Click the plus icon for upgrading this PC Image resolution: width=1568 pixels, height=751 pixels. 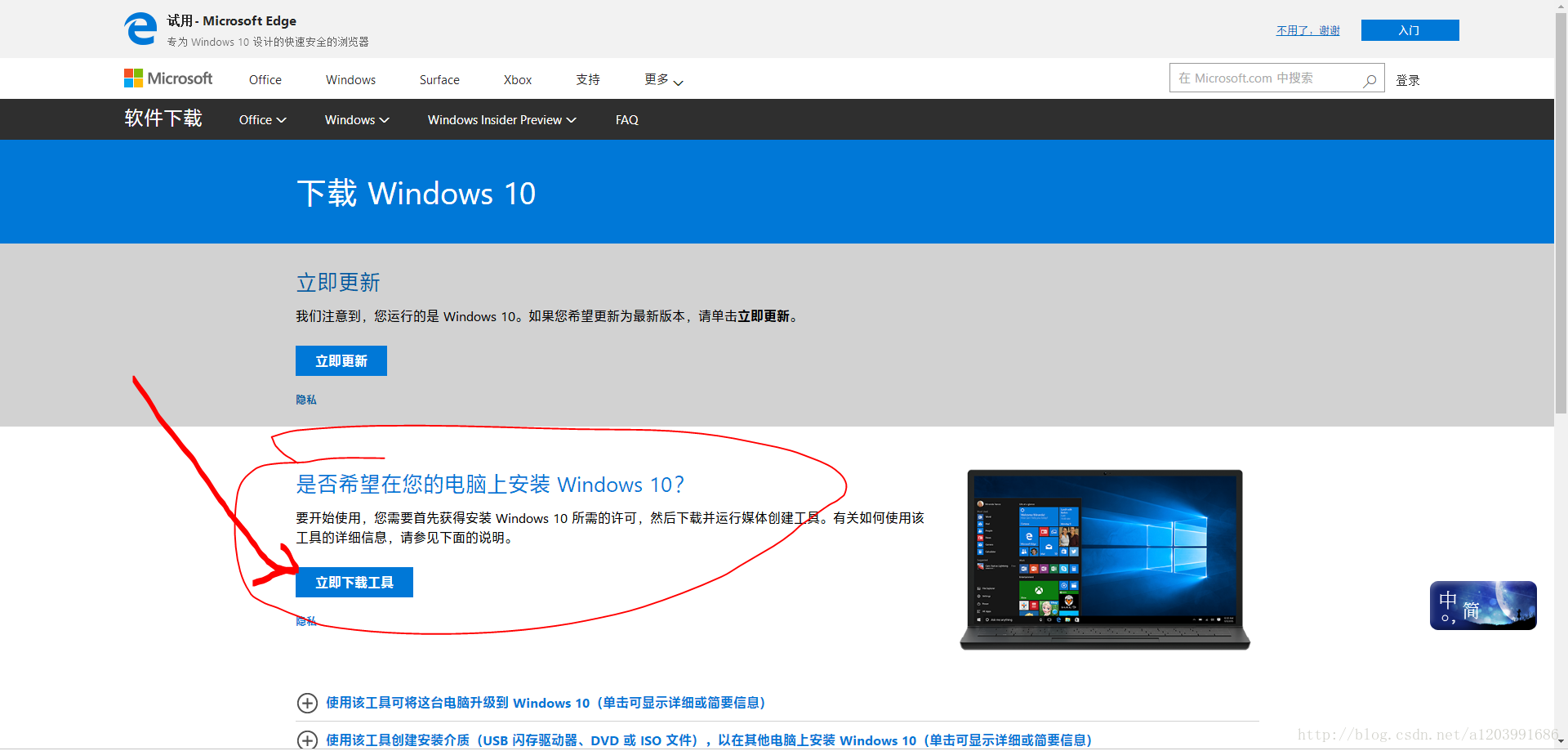tap(307, 703)
